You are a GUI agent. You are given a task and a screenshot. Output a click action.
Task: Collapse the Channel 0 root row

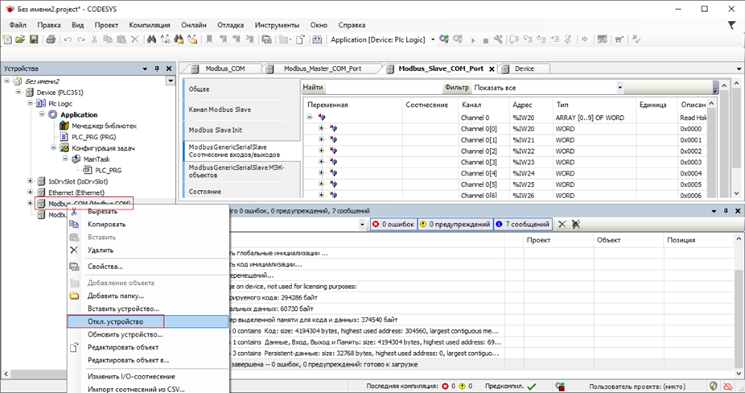(310, 117)
